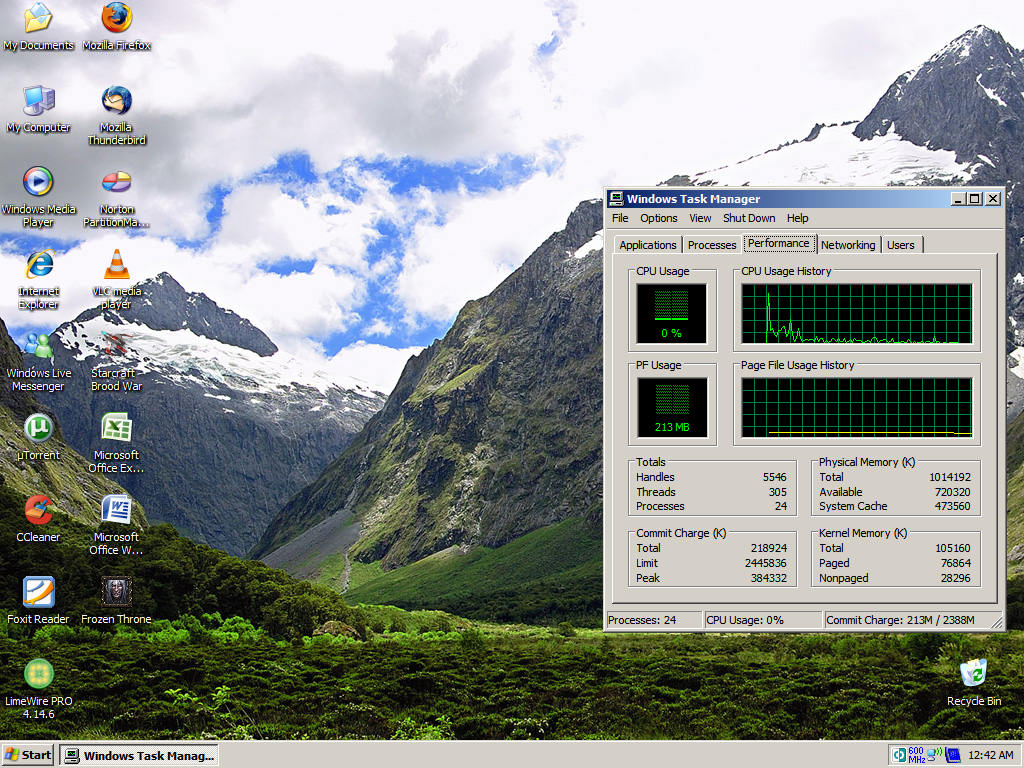Click the LimeWire PRO desktop icon
Image resolution: width=1024 pixels, height=768 pixels.
click(x=38, y=675)
